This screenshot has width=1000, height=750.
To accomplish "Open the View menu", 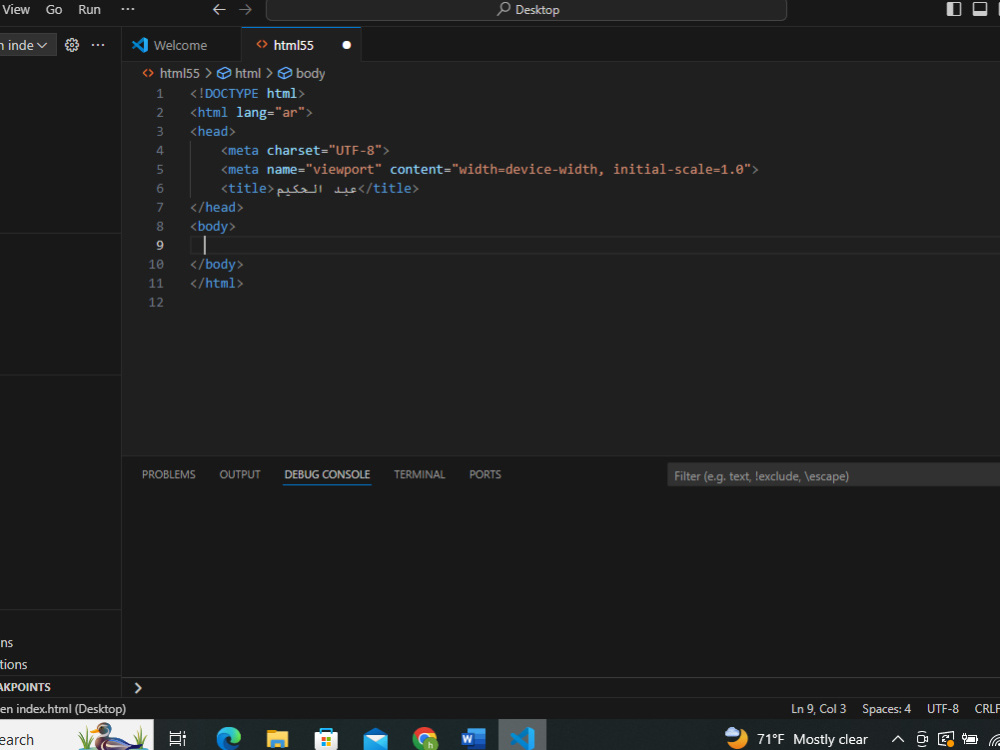I will (16, 10).
